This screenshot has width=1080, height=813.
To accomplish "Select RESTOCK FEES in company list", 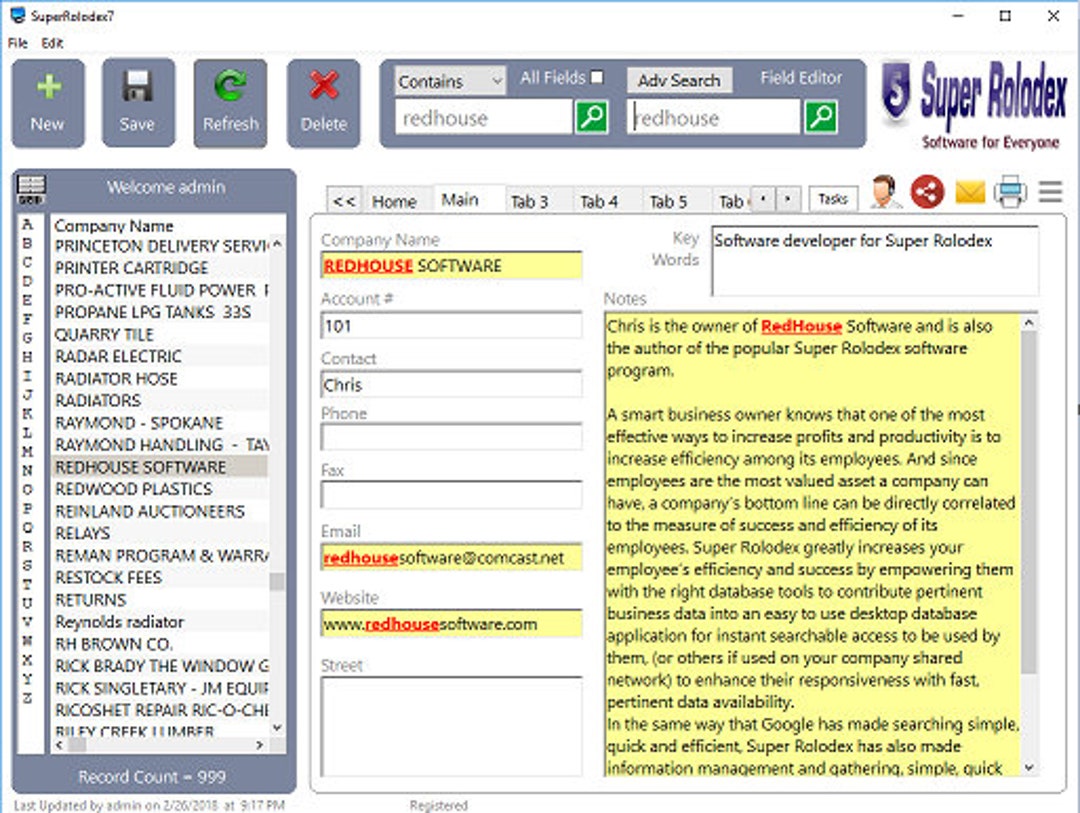I will (x=160, y=577).
